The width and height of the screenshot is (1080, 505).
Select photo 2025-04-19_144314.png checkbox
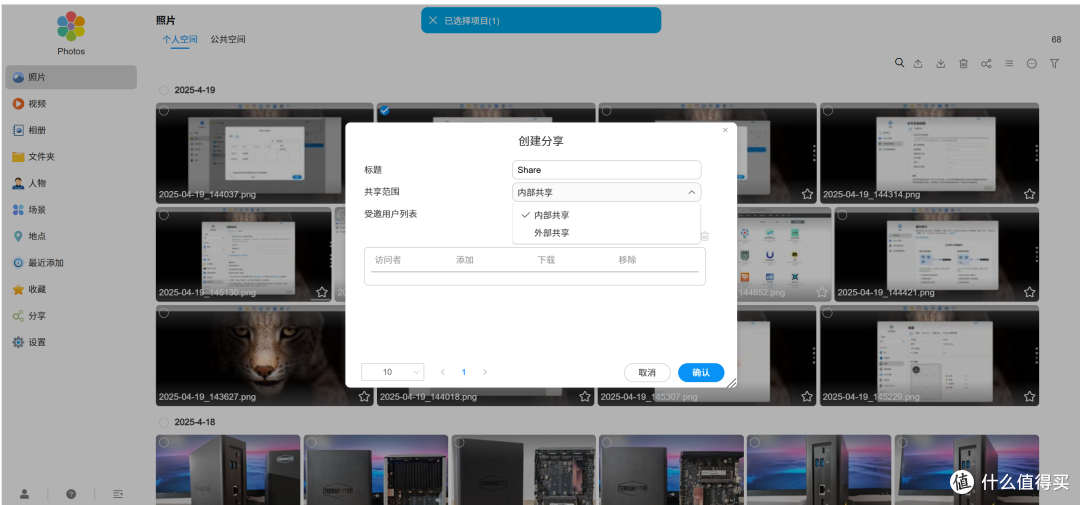pos(828,111)
